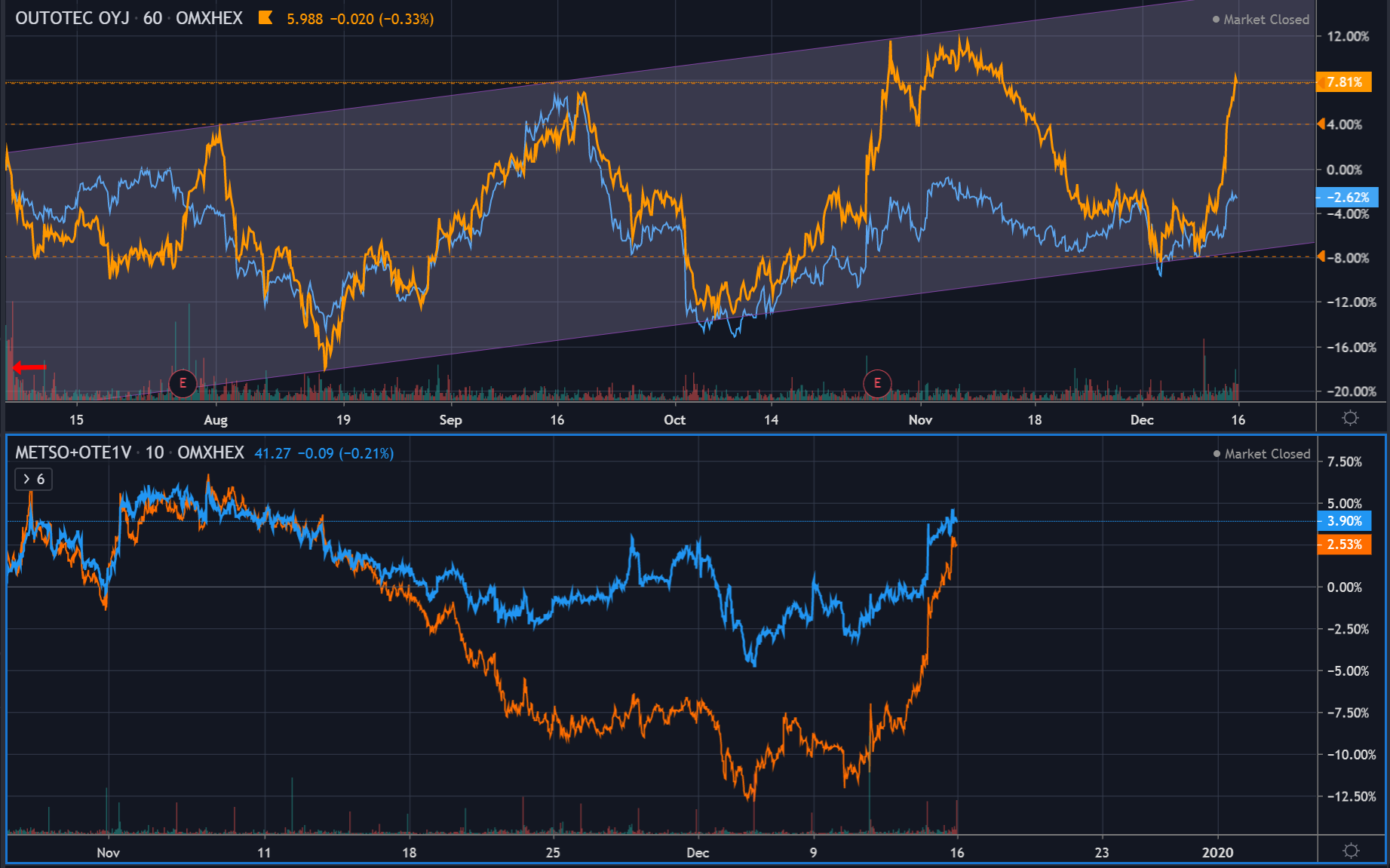Click the earnings marker near Aug
The image size is (1390, 868).
tap(183, 383)
